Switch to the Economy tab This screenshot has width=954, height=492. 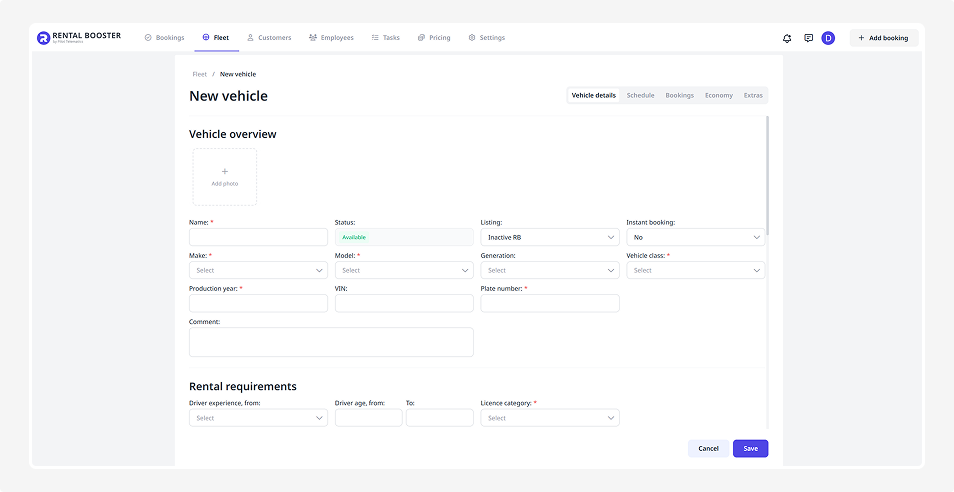(x=718, y=96)
